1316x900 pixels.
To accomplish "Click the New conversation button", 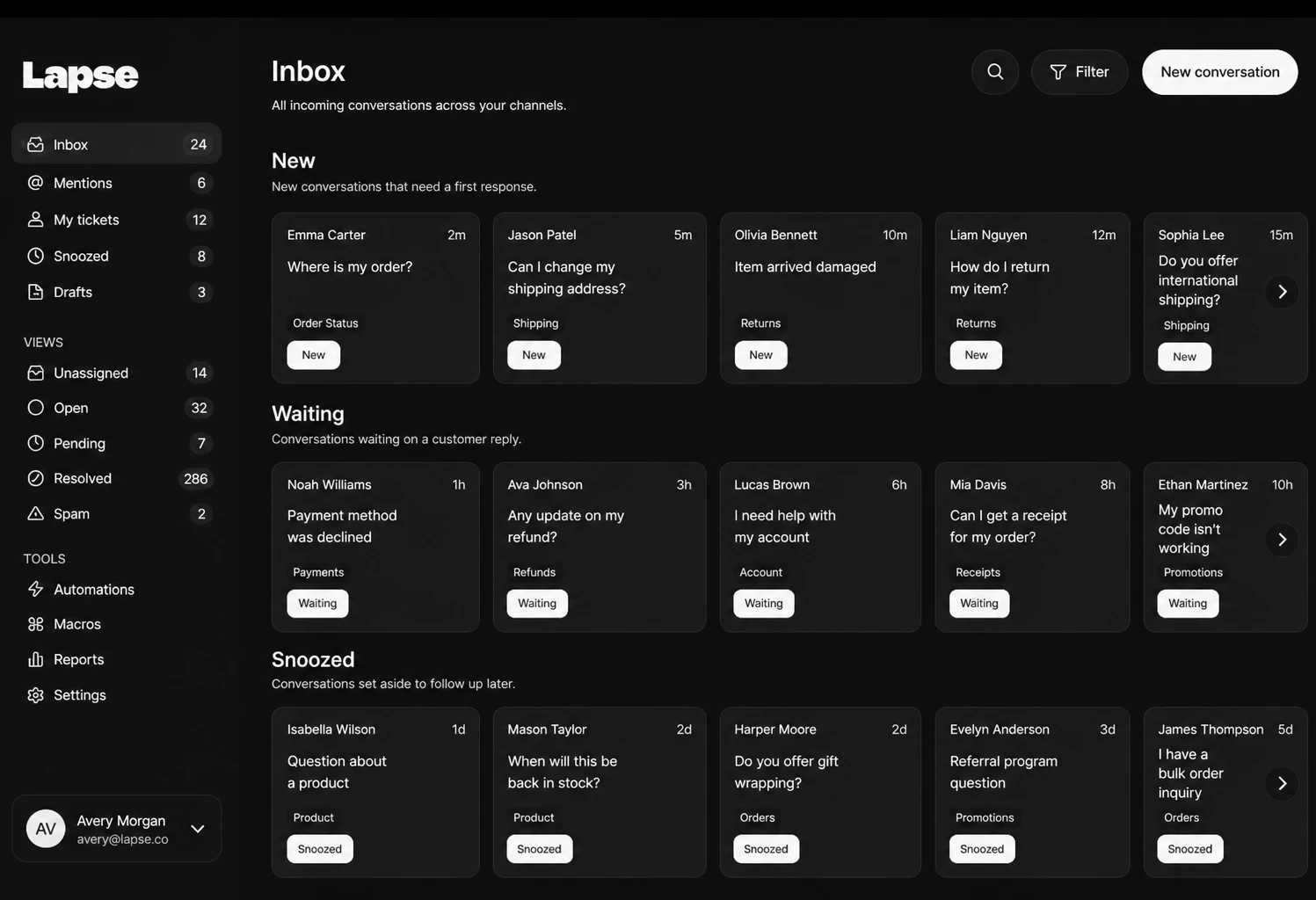I will pos(1219,72).
